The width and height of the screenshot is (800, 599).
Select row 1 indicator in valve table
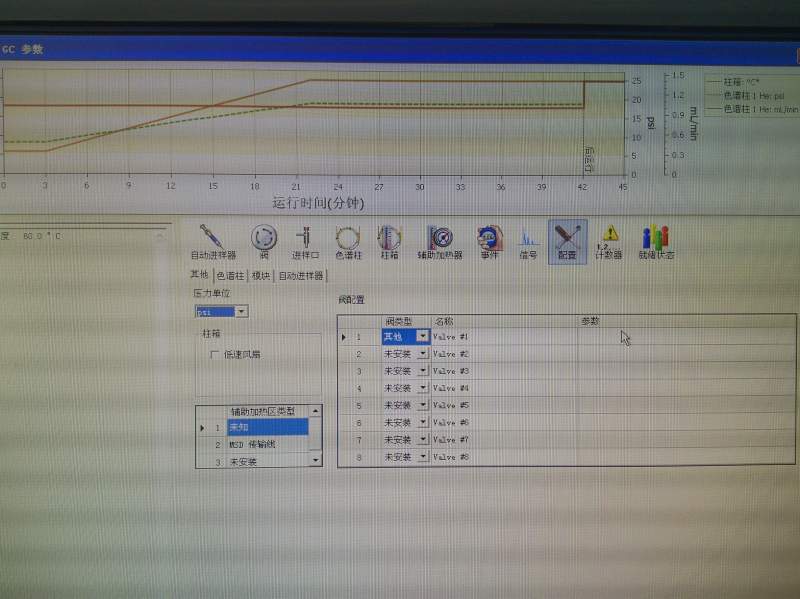pyautogui.click(x=344, y=337)
